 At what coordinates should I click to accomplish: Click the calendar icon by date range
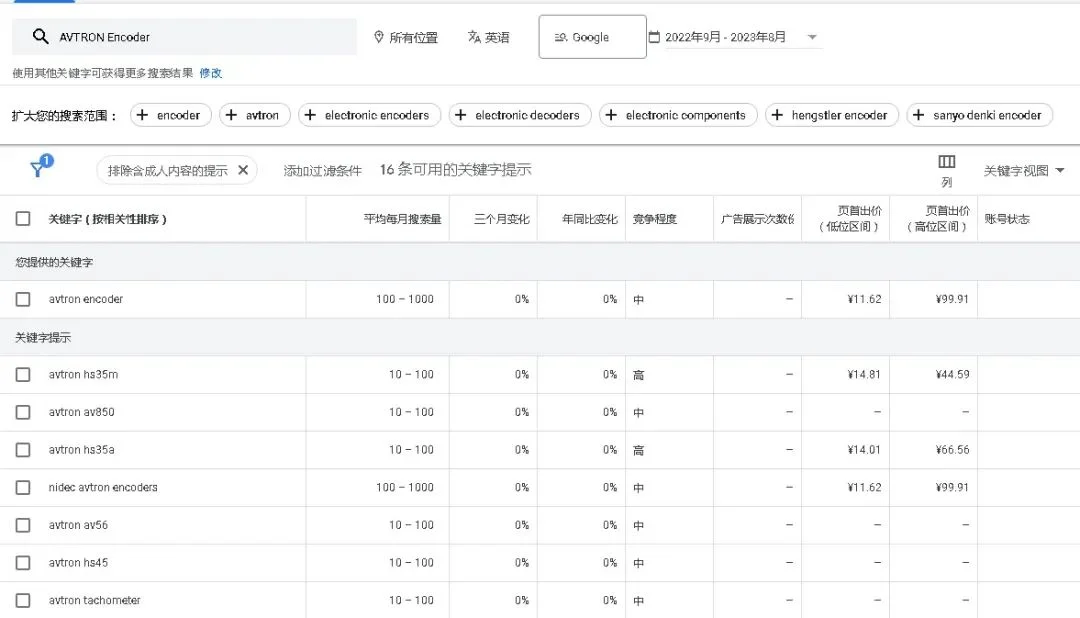click(654, 37)
